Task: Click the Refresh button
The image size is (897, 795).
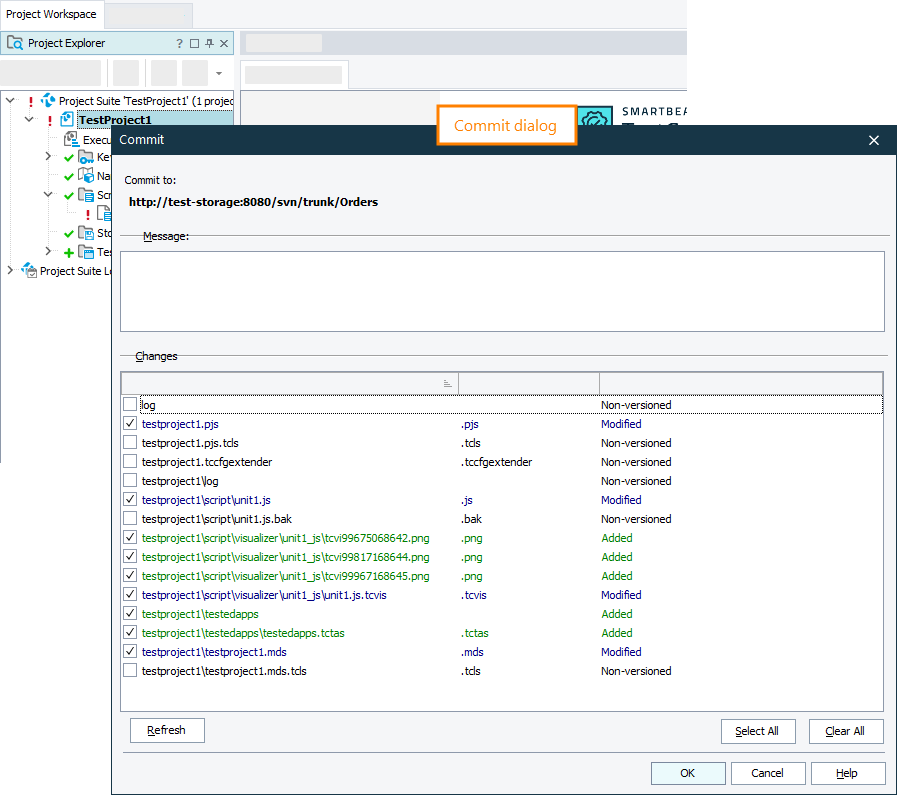Action: coord(167,730)
